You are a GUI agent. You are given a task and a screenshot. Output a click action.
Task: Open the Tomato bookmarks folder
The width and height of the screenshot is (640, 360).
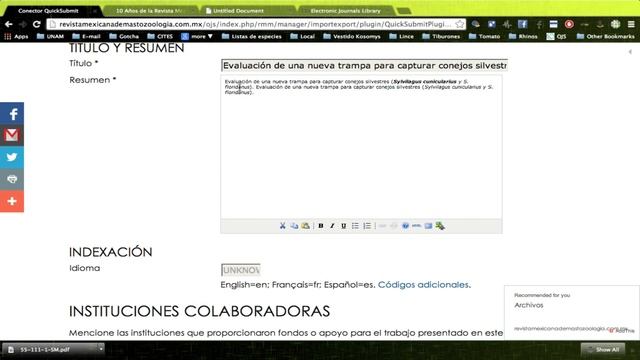(x=484, y=36)
